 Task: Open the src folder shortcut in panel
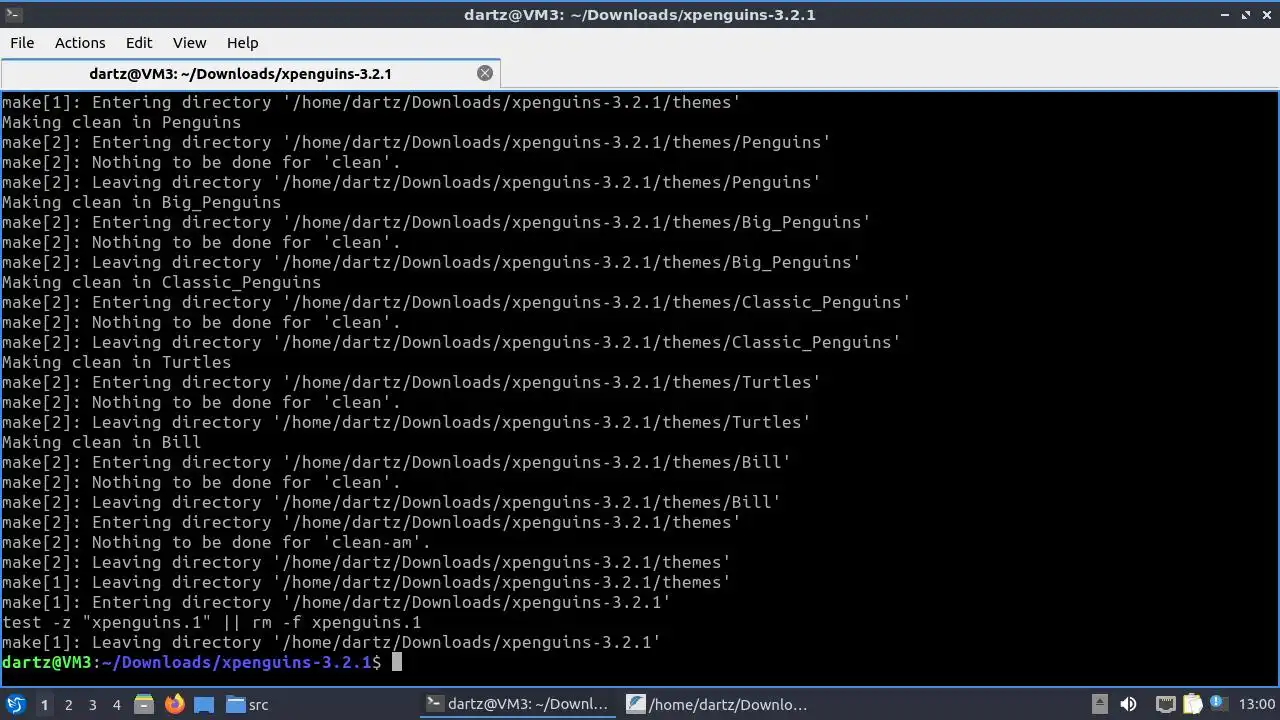[x=247, y=705]
